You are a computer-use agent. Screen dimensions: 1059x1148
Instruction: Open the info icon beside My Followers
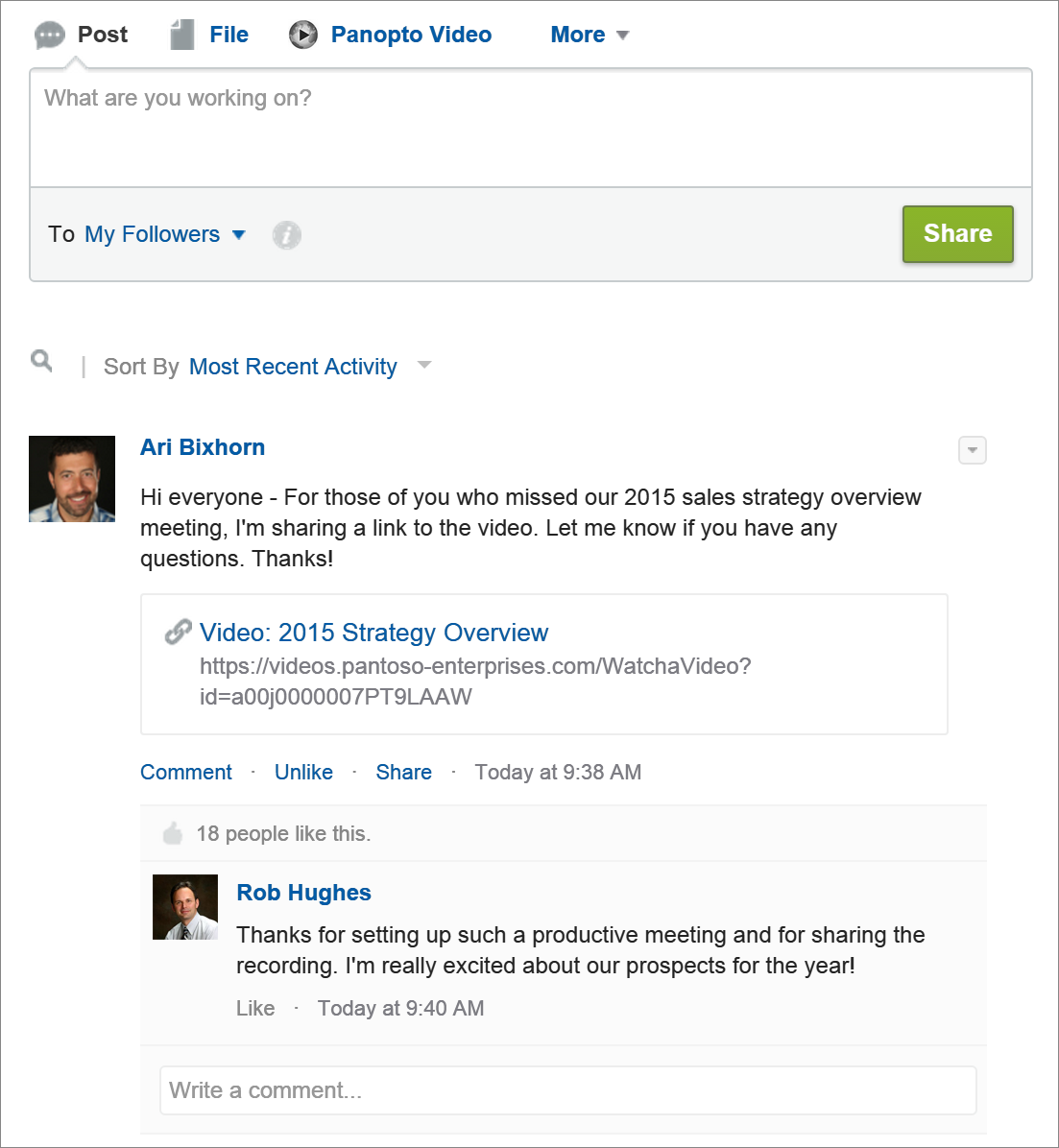[x=286, y=235]
